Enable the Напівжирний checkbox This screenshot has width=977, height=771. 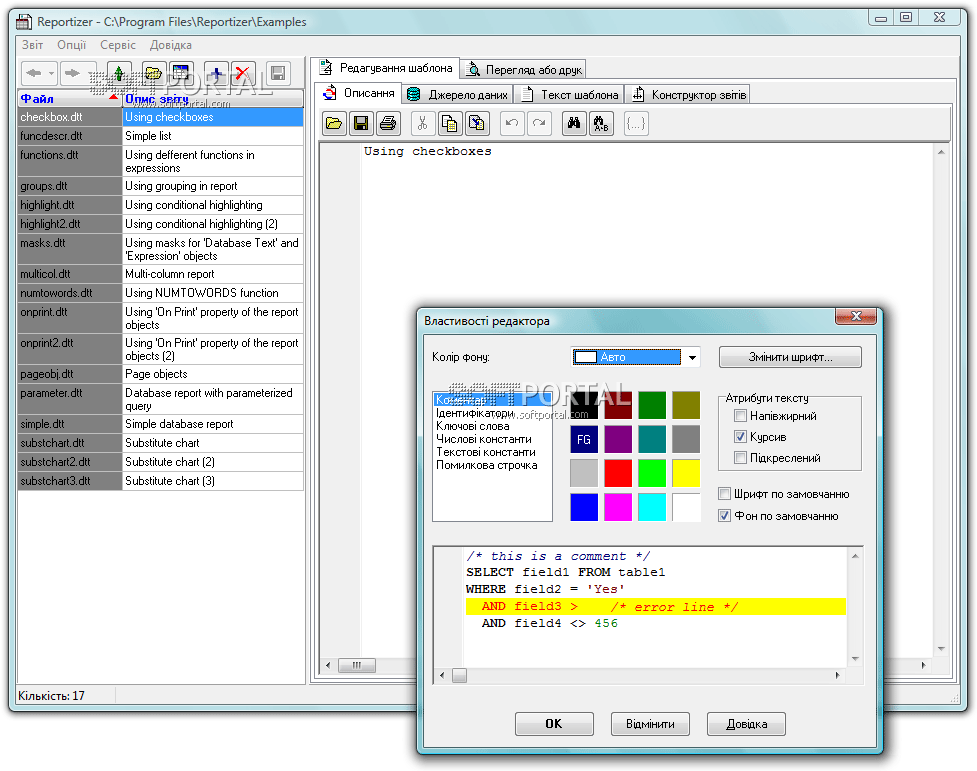pyautogui.click(x=740, y=416)
